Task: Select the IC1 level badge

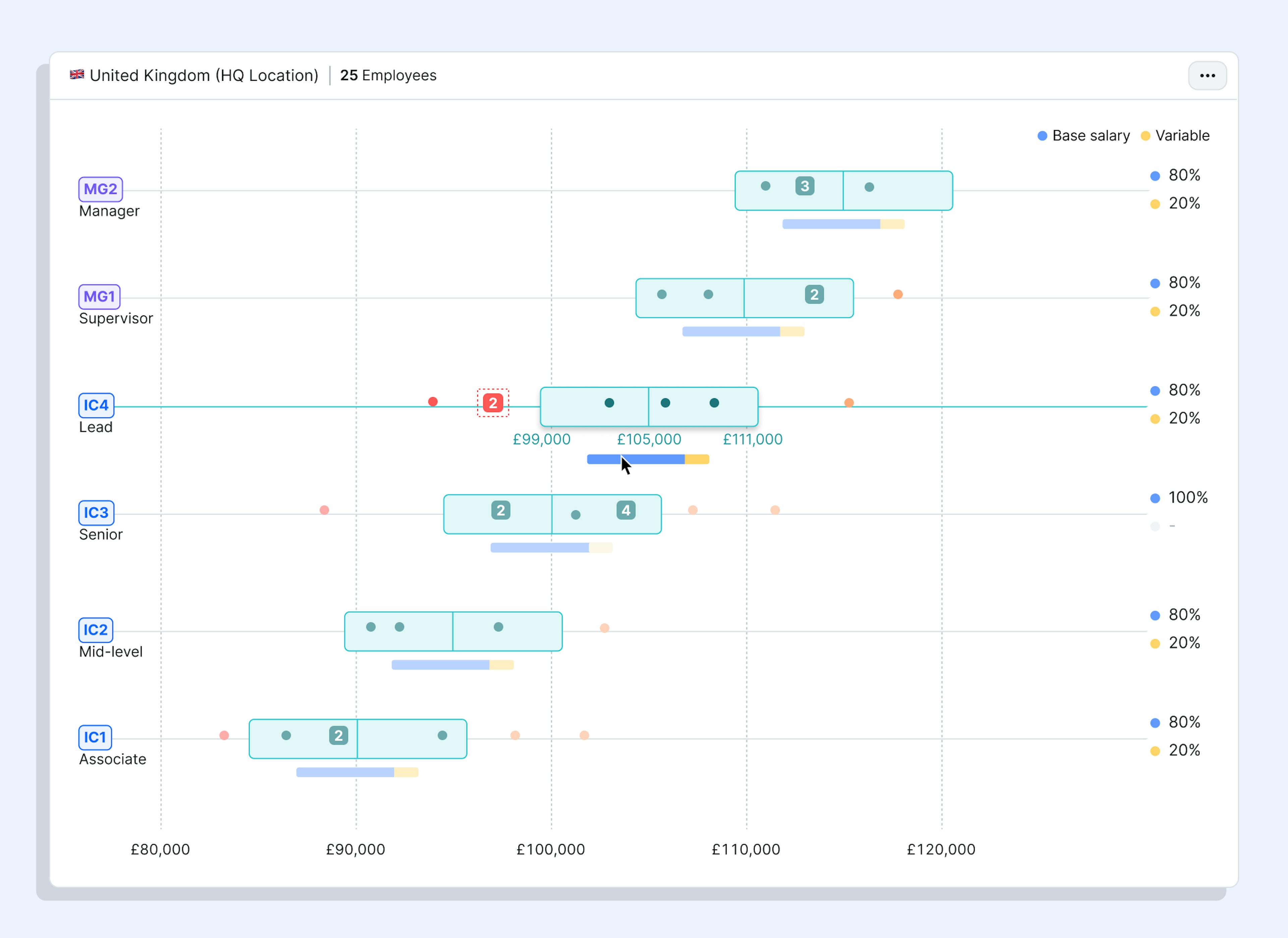Action: point(94,737)
